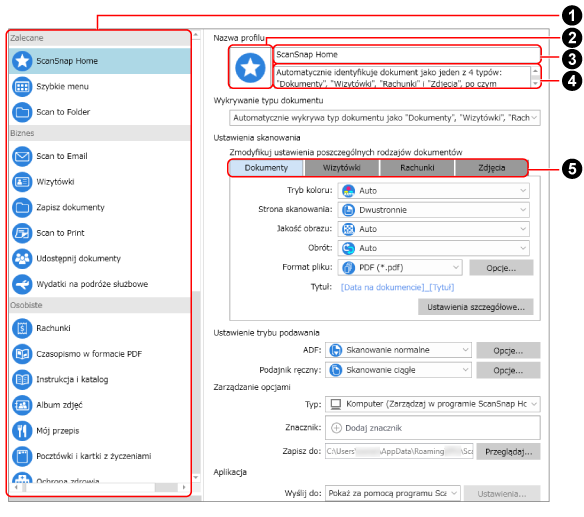Open the Wykrywanie typu dokumentu dropdown
This screenshot has width=584, height=517.
(x=385, y=118)
